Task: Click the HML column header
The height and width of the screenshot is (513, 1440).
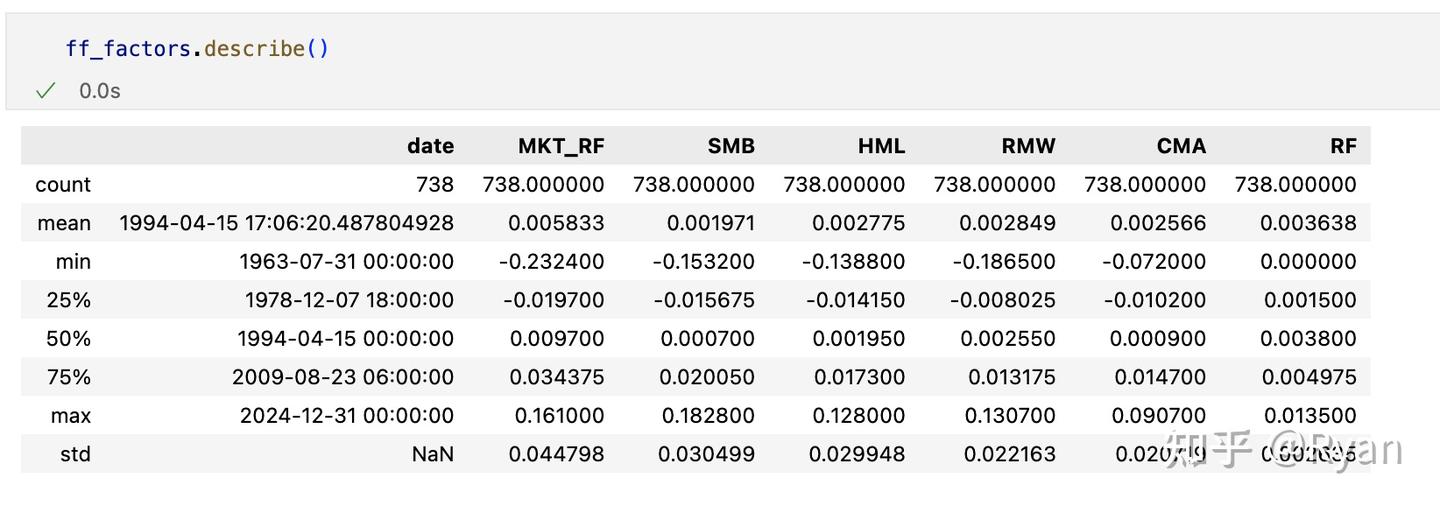Action: click(x=881, y=146)
